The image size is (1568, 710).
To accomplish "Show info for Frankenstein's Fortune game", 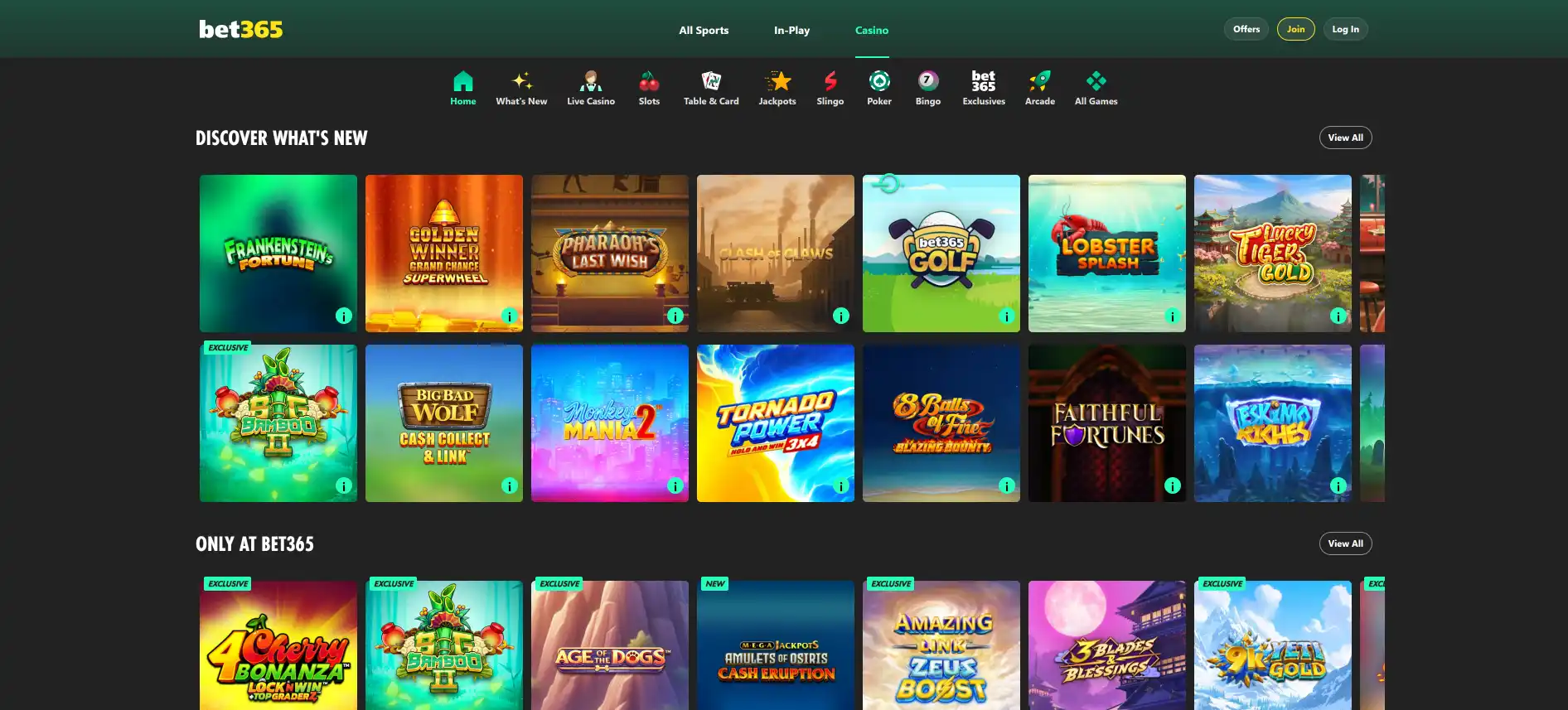I will [x=344, y=316].
